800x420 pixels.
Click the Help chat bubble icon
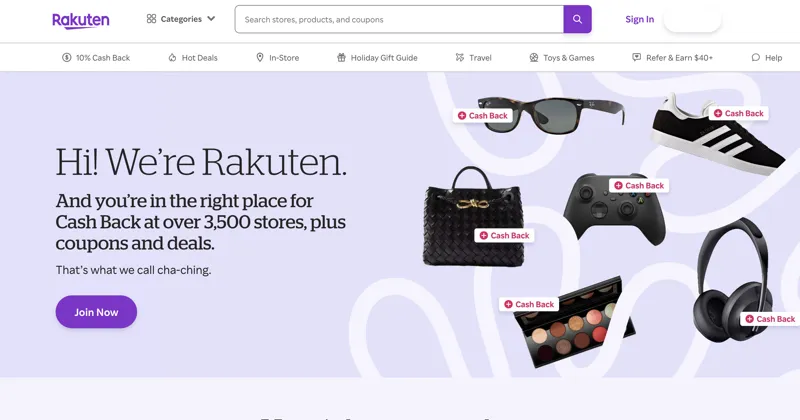pyautogui.click(x=756, y=58)
